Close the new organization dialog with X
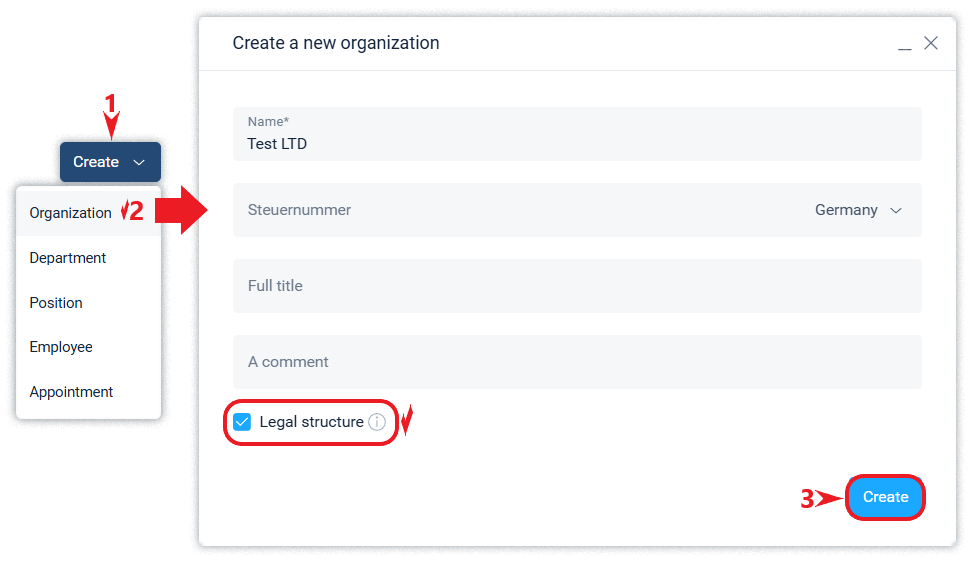This screenshot has height=563, width=976. (931, 43)
